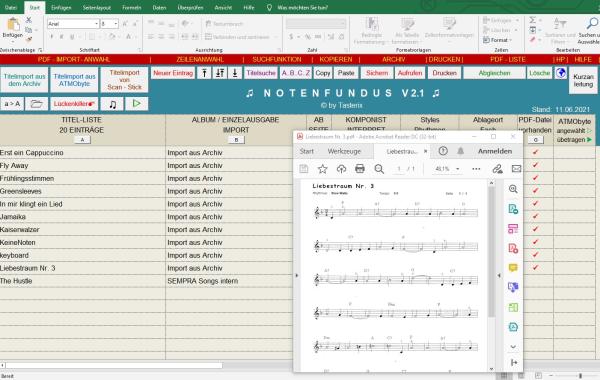Click the Excel horizontal scrollbar
Viewport: 600px width, 380px height.
[x=114, y=365]
